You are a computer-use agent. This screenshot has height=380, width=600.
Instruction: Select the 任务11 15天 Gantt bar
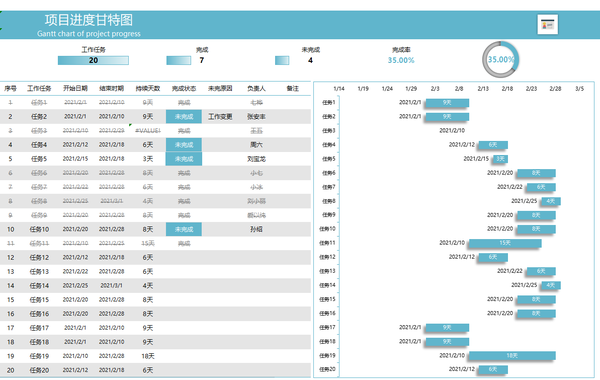pyautogui.click(x=505, y=243)
